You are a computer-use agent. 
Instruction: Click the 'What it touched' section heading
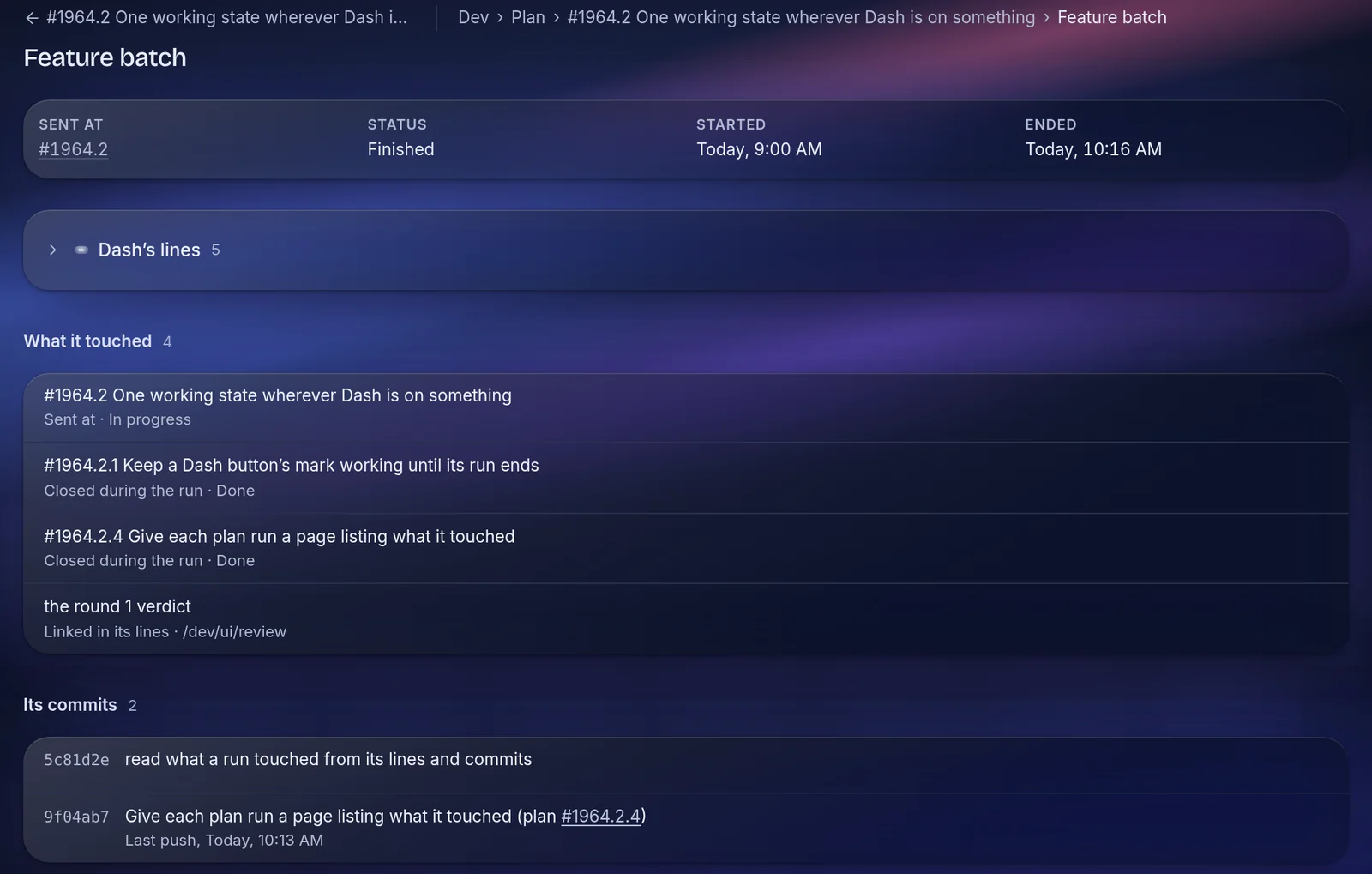(87, 341)
